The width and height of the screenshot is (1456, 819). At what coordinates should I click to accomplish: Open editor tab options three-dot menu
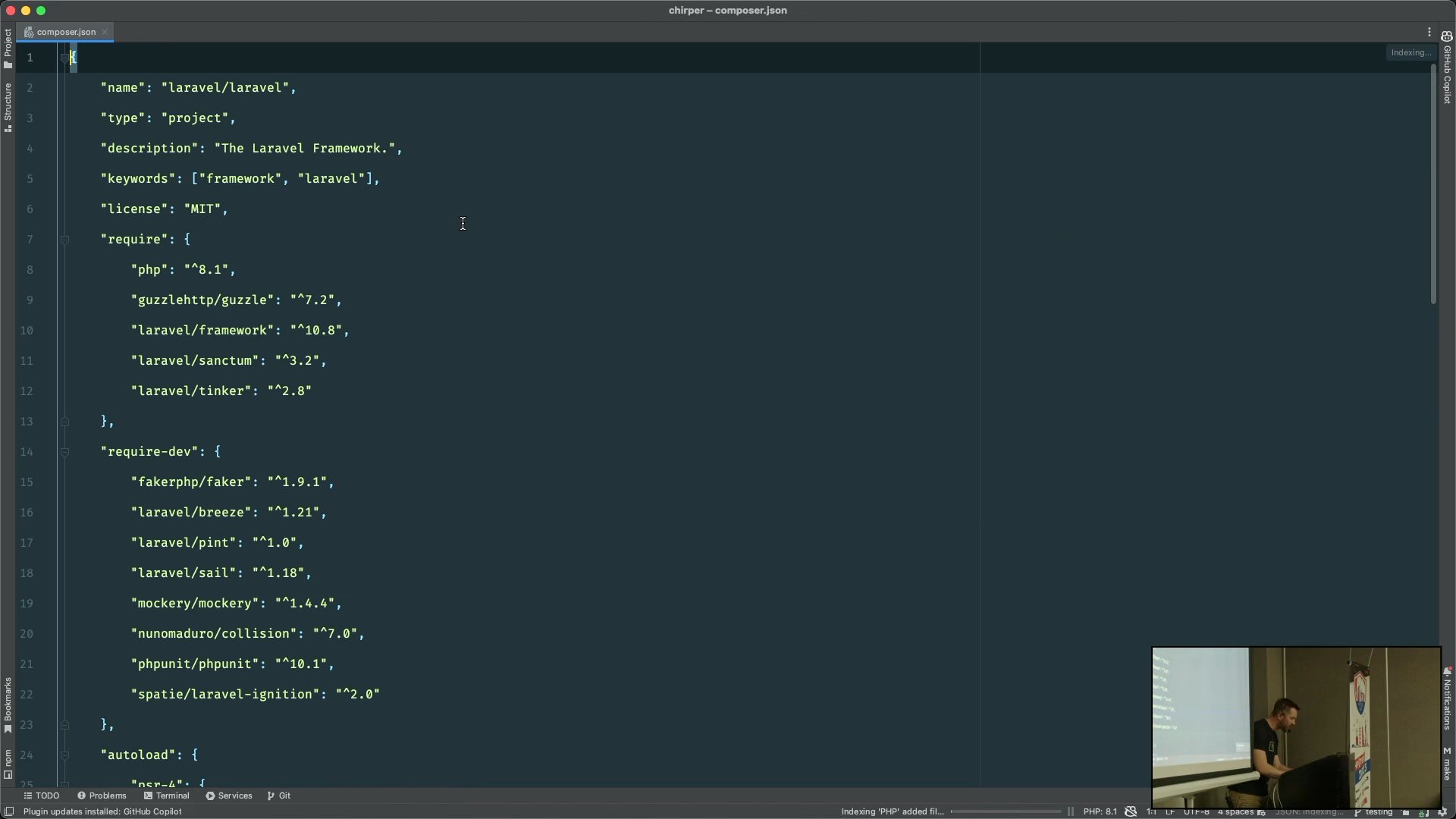(1429, 32)
